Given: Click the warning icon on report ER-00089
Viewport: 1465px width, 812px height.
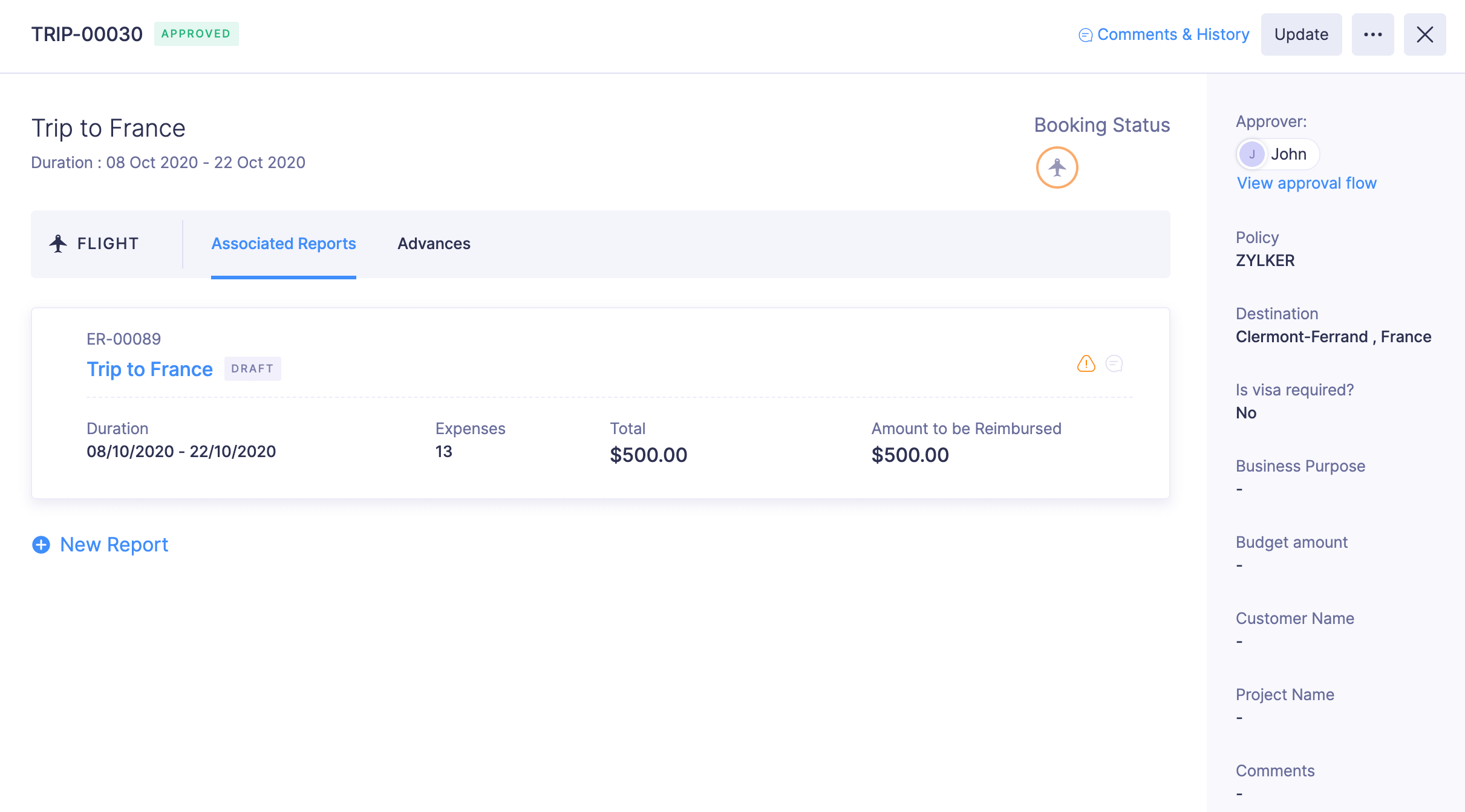Looking at the screenshot, I should (1086, 363).
